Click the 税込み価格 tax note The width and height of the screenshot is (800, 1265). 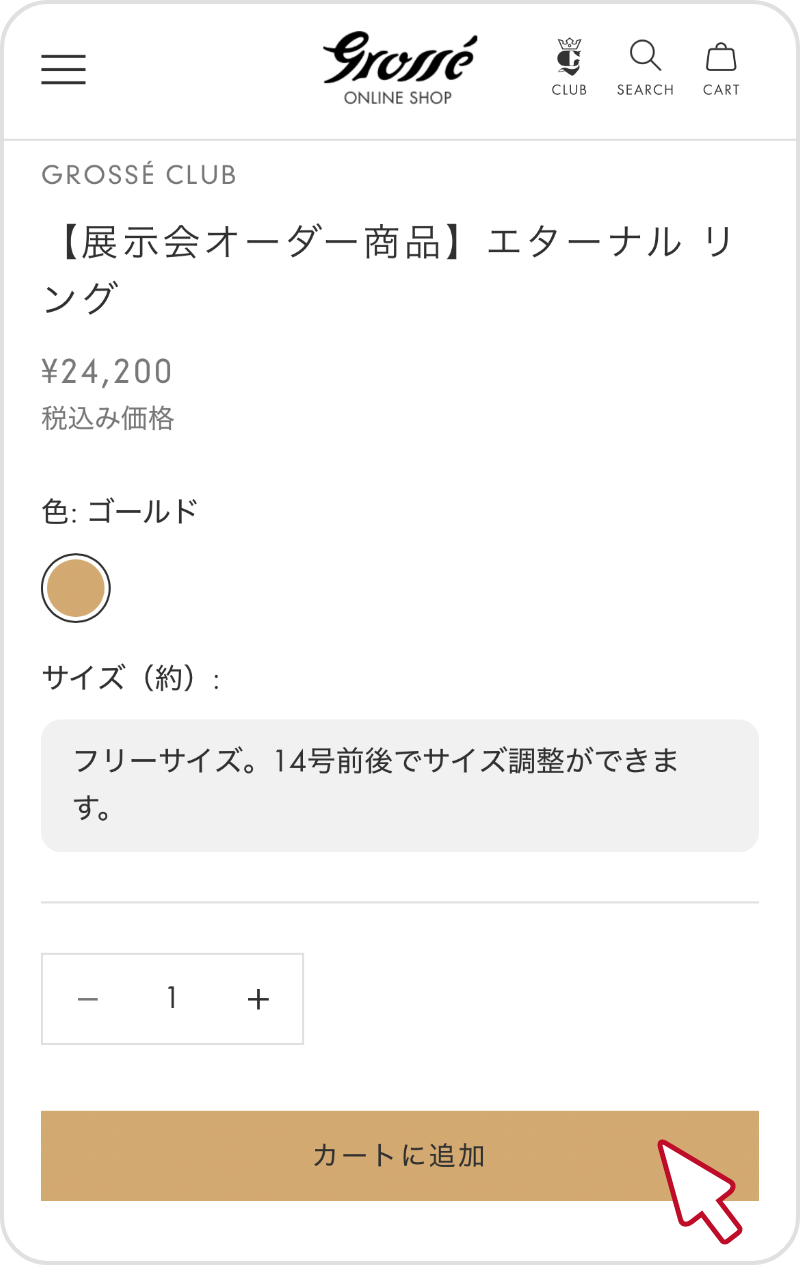[108, 418]
